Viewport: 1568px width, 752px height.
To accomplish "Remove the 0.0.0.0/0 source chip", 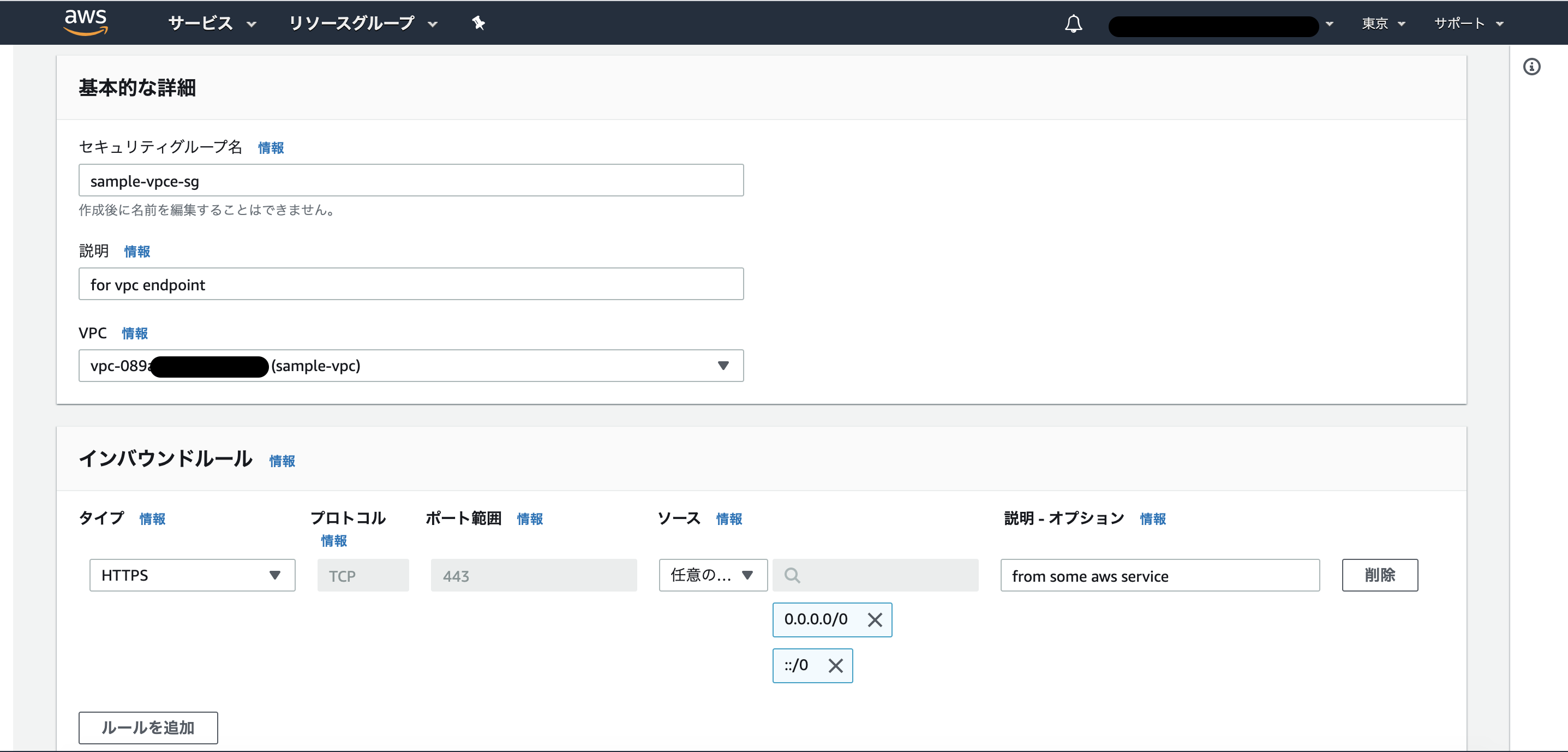I will pyautogui.click(x=875, y=620).
